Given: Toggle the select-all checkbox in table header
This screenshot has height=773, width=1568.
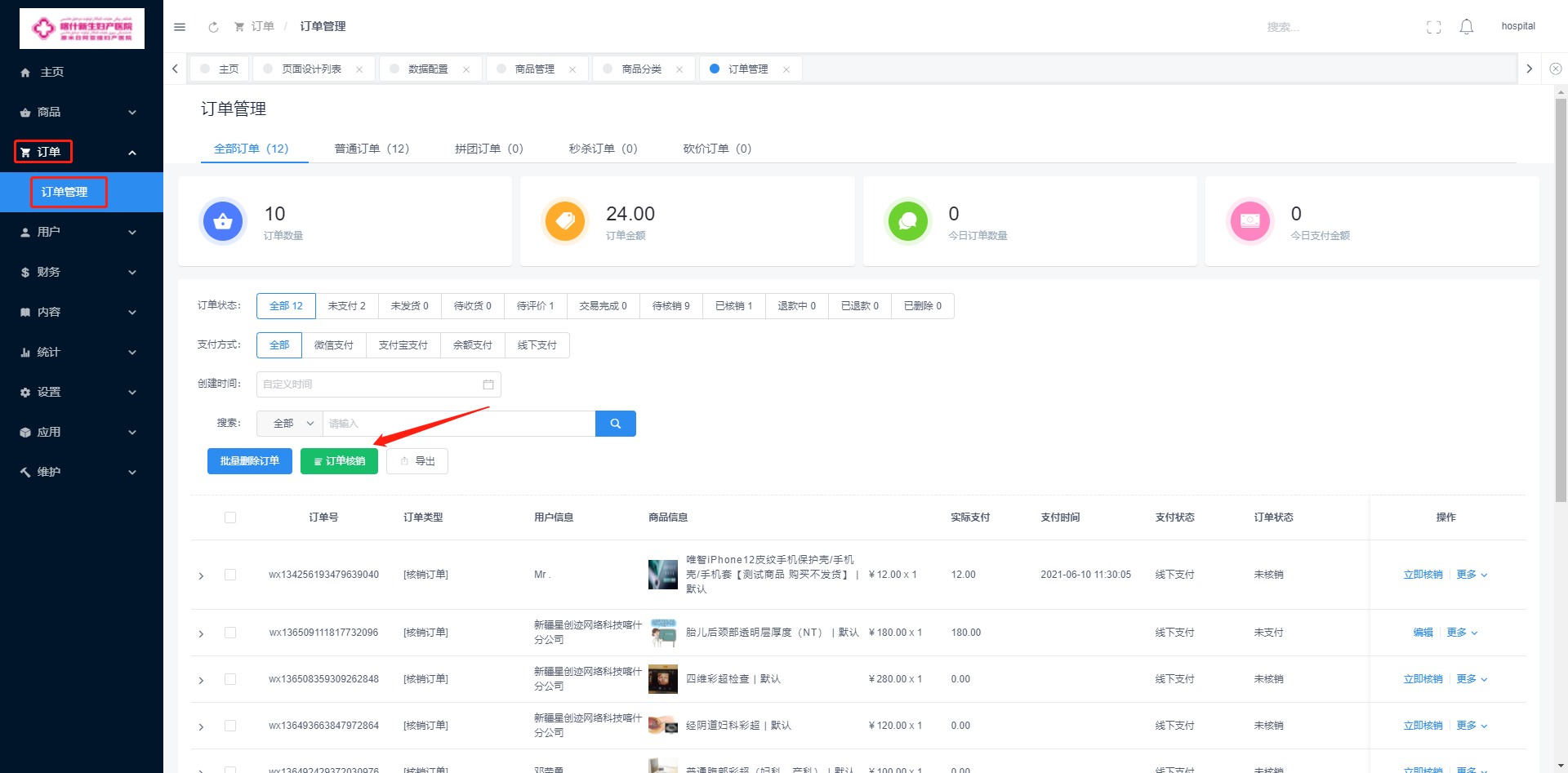Looking at the screenshot, I should pyautogui.click(x=230, y=518).
